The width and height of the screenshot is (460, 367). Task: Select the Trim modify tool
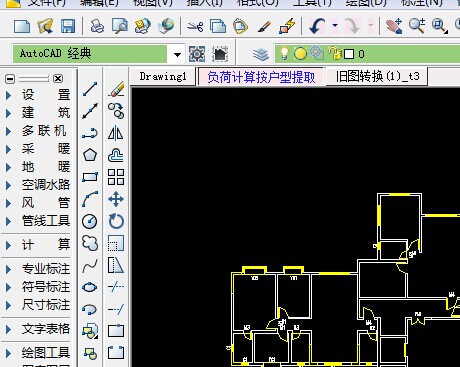(x=116, y=287)
